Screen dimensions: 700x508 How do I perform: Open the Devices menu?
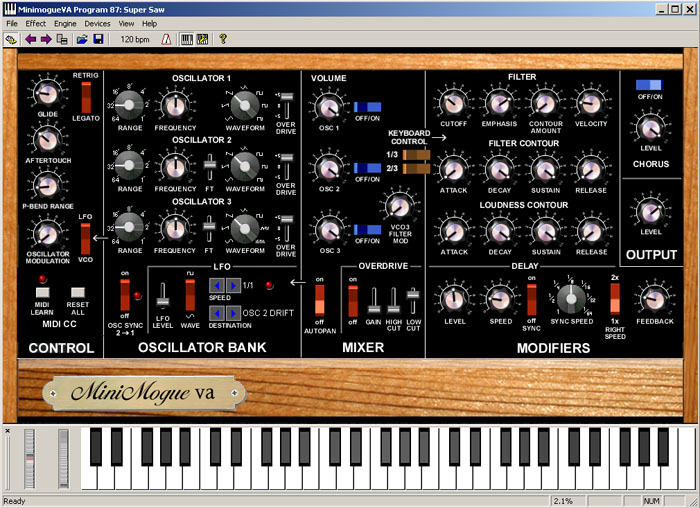tap(97, 24)
